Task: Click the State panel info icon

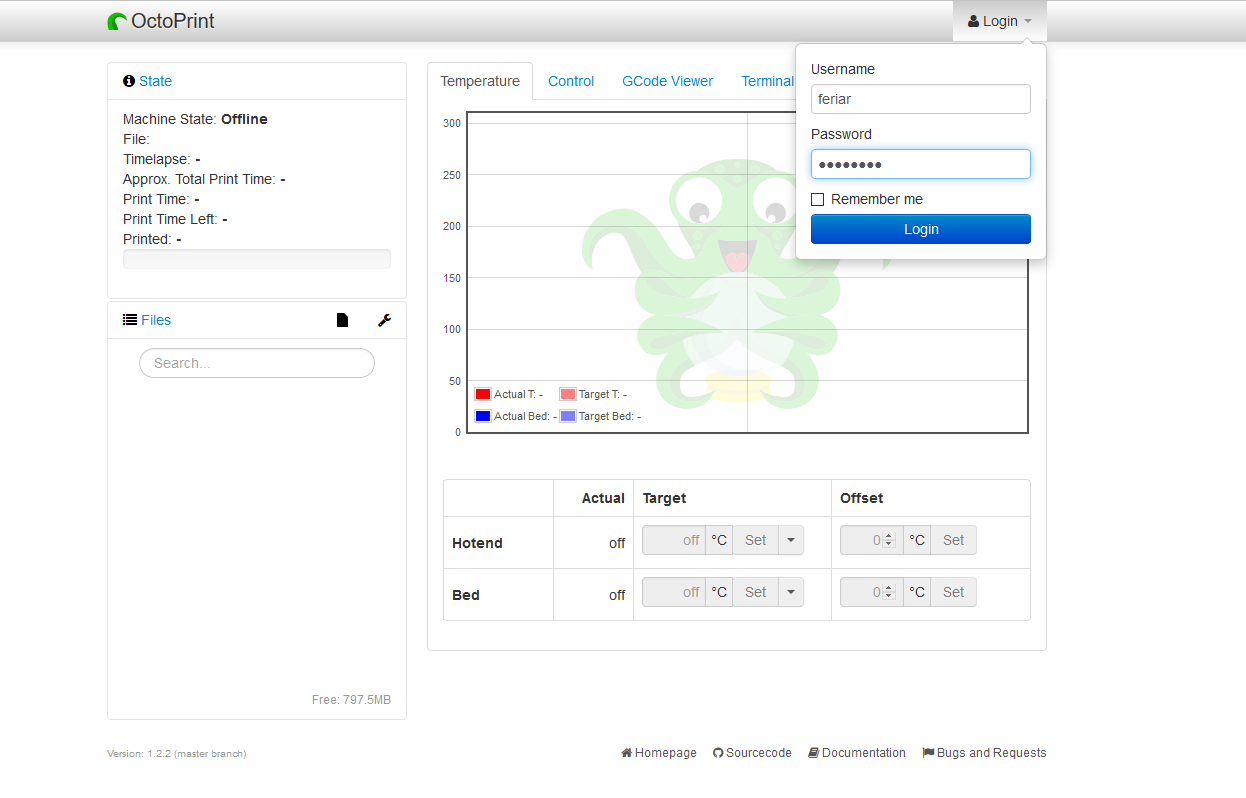Action: coord(129,81)
